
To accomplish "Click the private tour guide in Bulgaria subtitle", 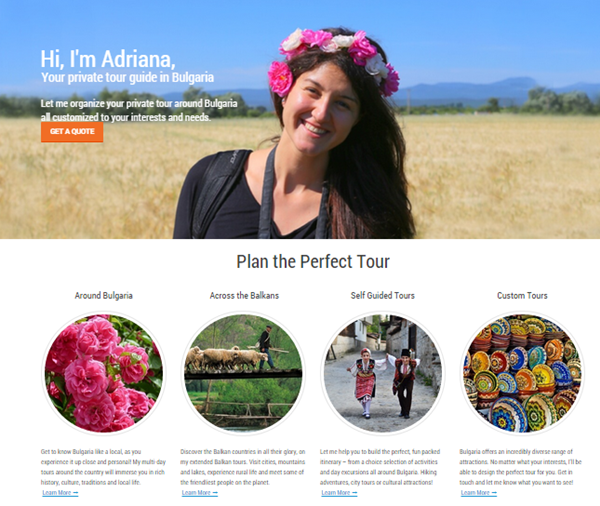I will 127,77.
